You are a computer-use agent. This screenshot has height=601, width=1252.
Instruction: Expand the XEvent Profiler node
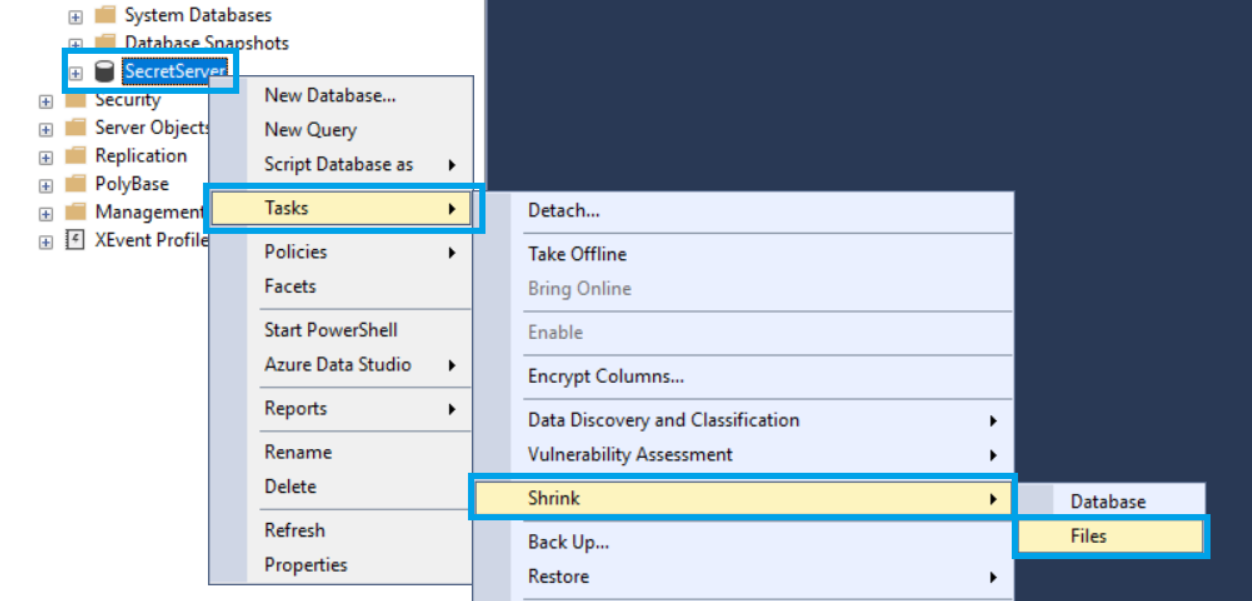(46, 242)
